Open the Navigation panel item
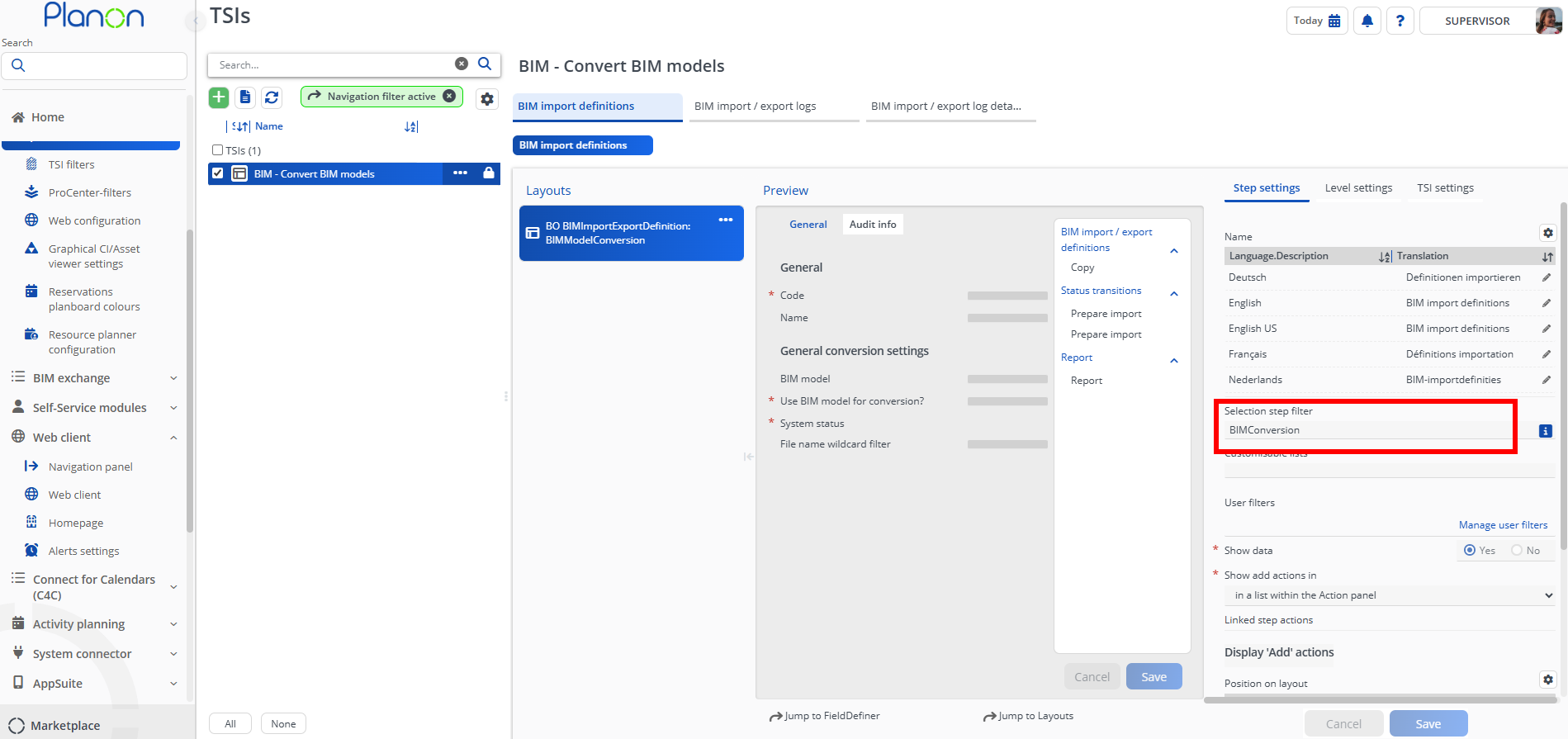 pyautogui.click(x=90, y=467)
